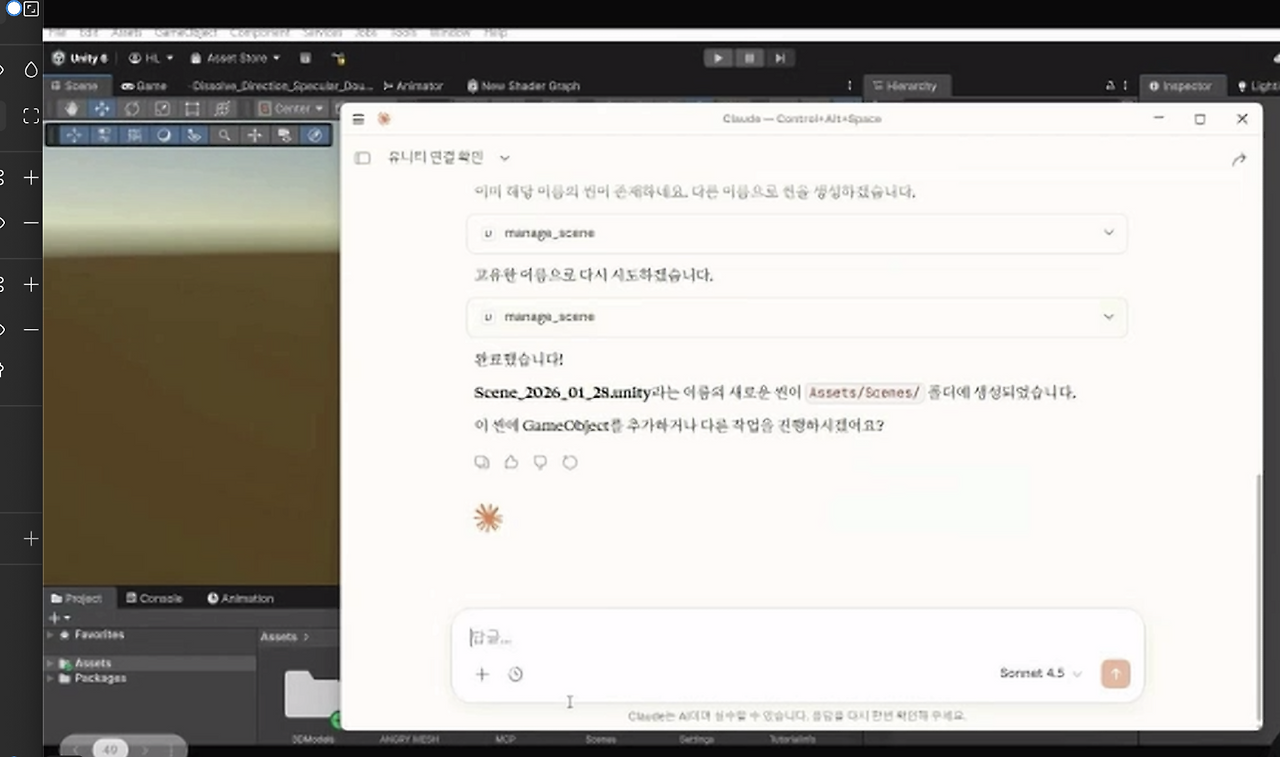Click the Unity package icon beside Asset Store

pyautogui.click(x=306, y=58)
